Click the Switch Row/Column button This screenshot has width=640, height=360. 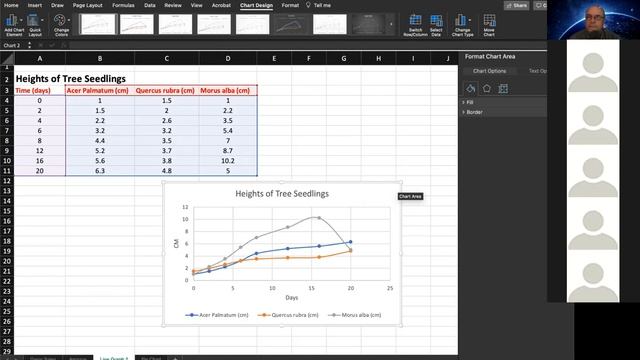pos(415,25)
